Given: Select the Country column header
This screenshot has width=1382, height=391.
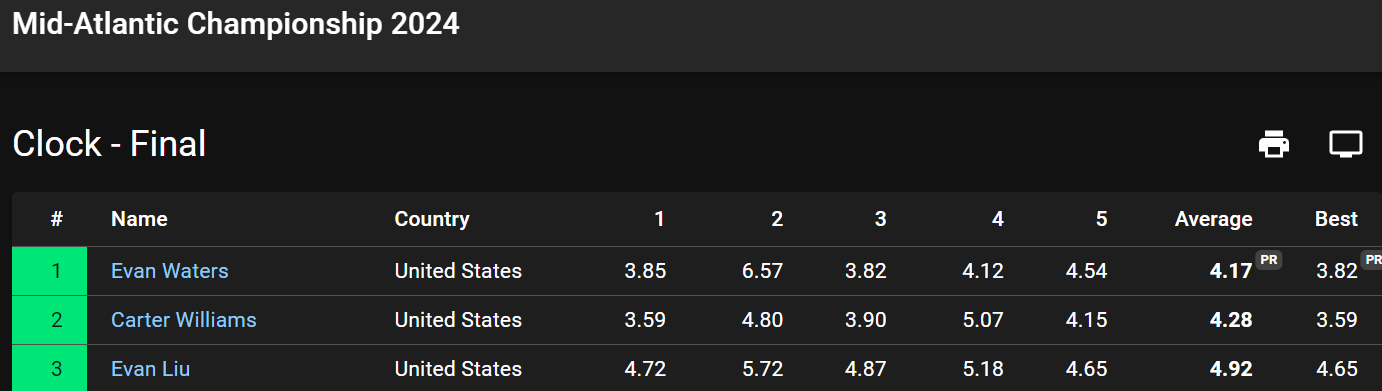Looking at the screenshot, I should click(432, 219).
